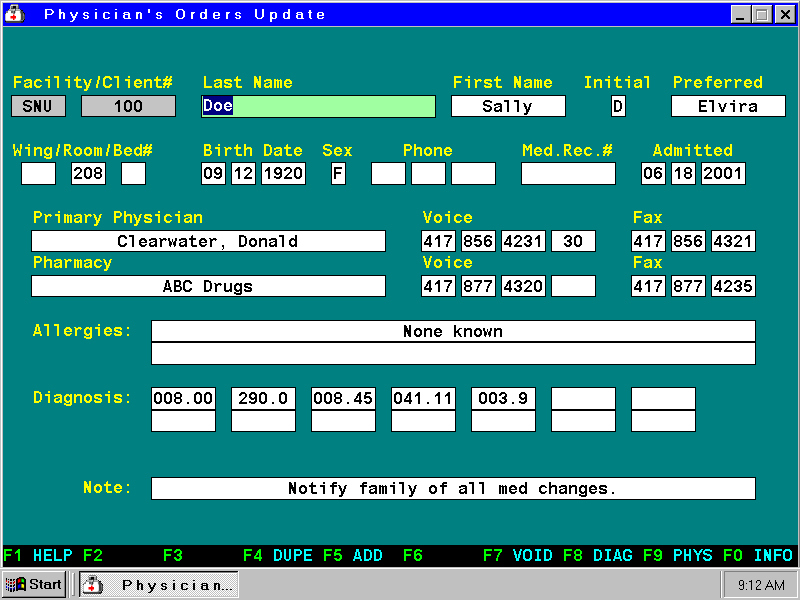
Task: Click the birth month field 09
Action: point(213,173)
